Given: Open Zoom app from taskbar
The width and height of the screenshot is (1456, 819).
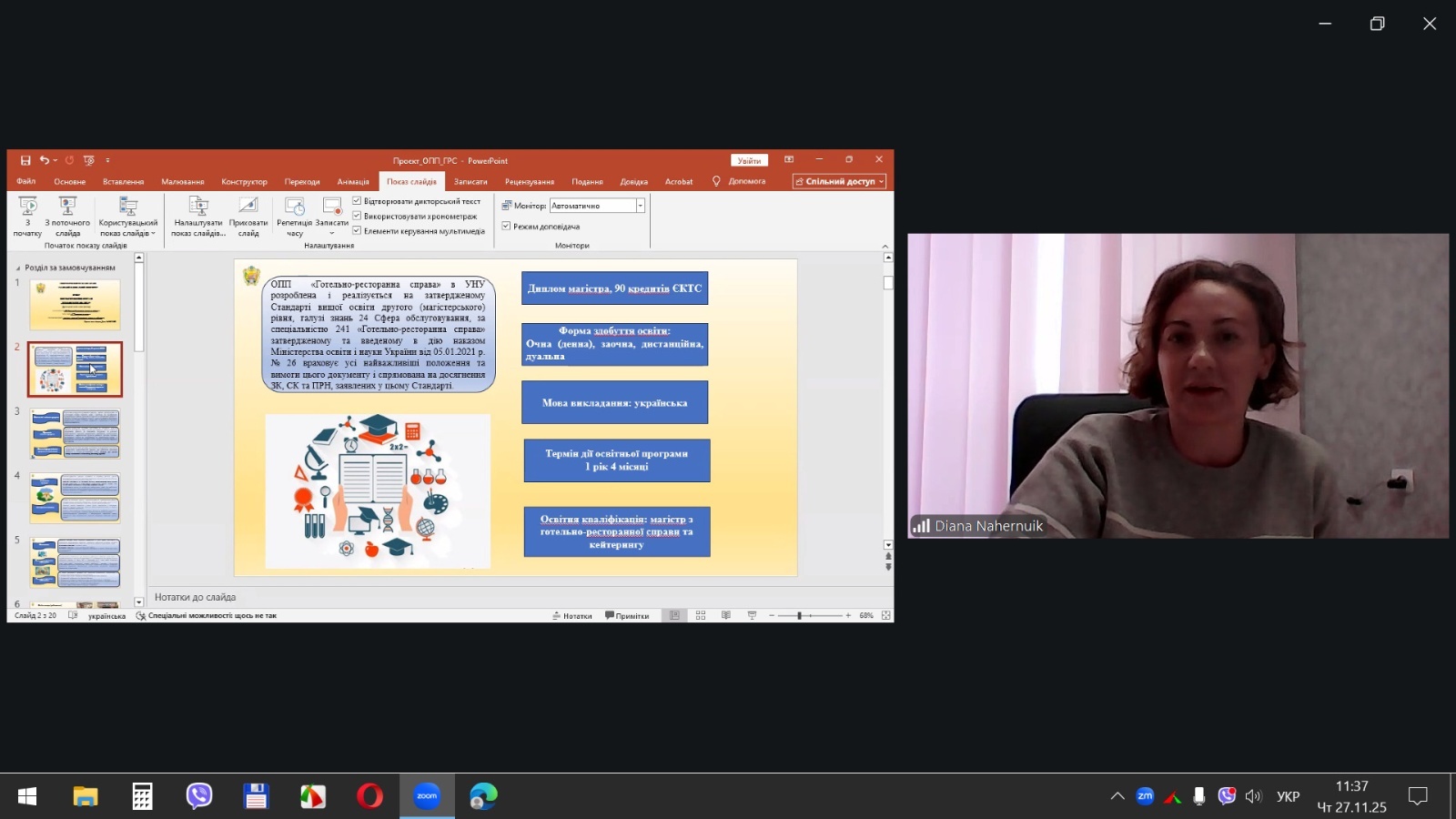Looking at the screenshot, I should tap(427, 796).
